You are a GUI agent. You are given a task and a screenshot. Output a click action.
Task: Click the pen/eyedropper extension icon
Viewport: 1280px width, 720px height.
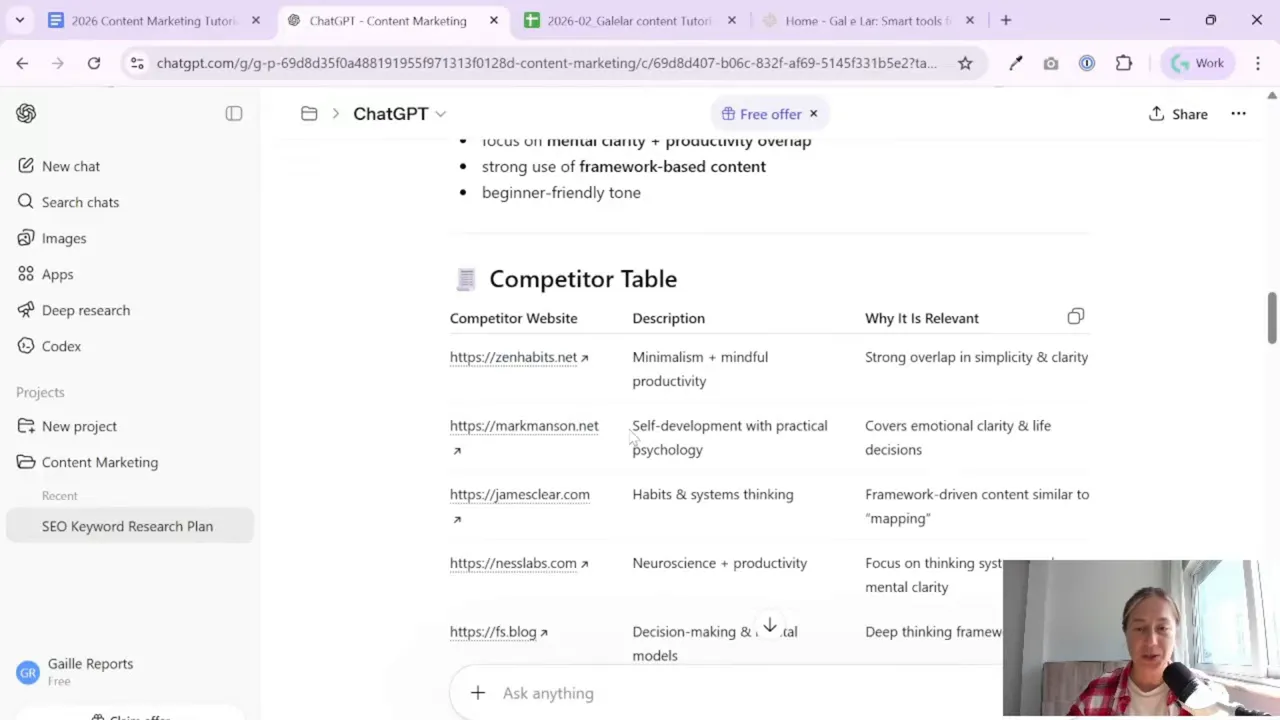[x=1015, y=63]
